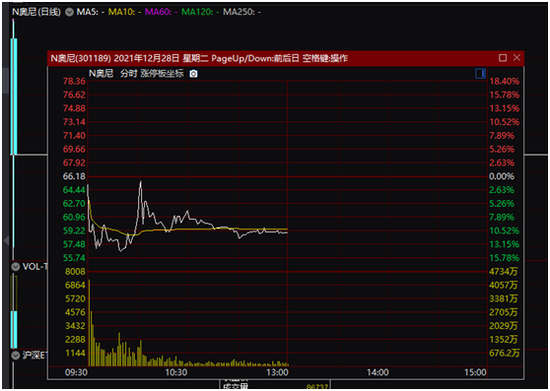Image resolution: width=550 pixels, height=391 pixels.
Task: Click the 14:00 time axis marker
Action: point(377,372)
